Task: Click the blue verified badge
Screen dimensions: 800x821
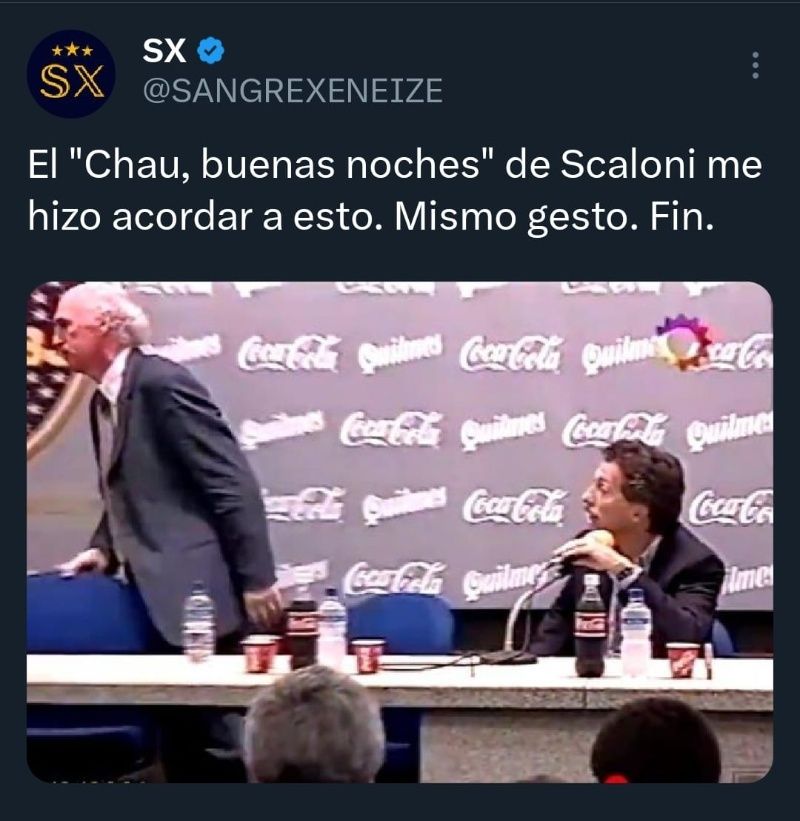Action: 210,50
